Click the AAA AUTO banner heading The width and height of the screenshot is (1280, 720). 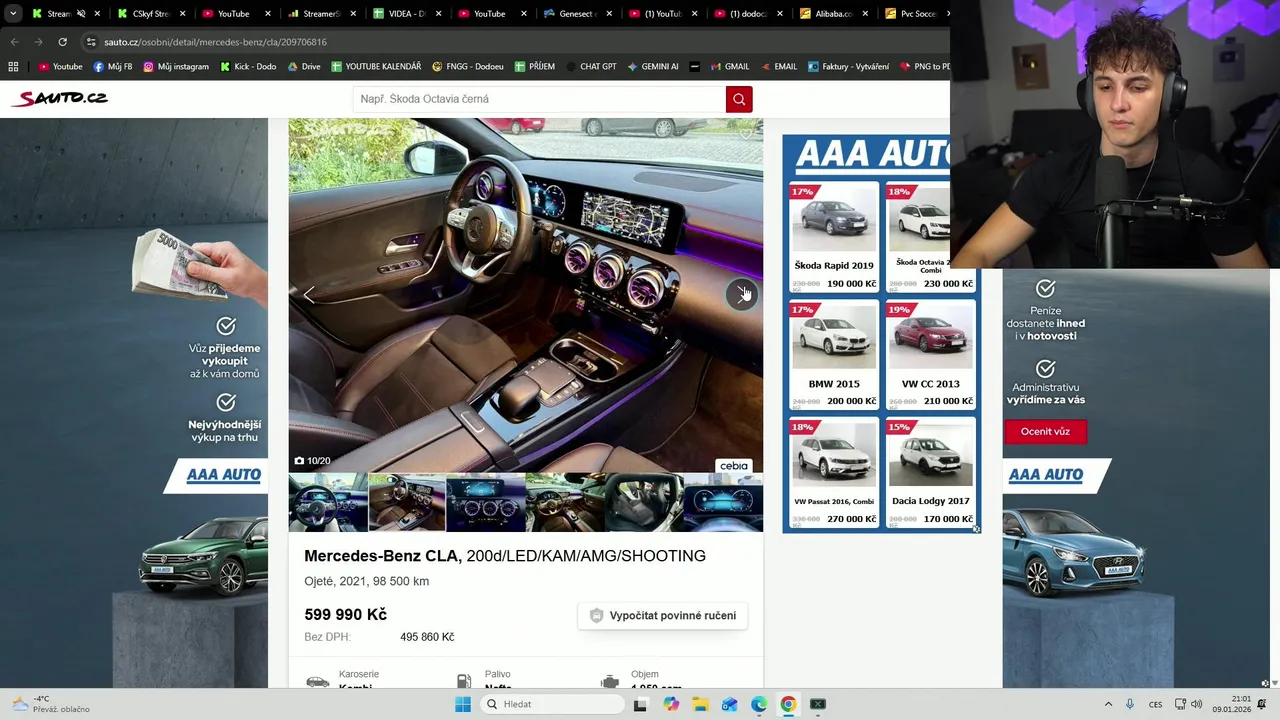point(872,155)
